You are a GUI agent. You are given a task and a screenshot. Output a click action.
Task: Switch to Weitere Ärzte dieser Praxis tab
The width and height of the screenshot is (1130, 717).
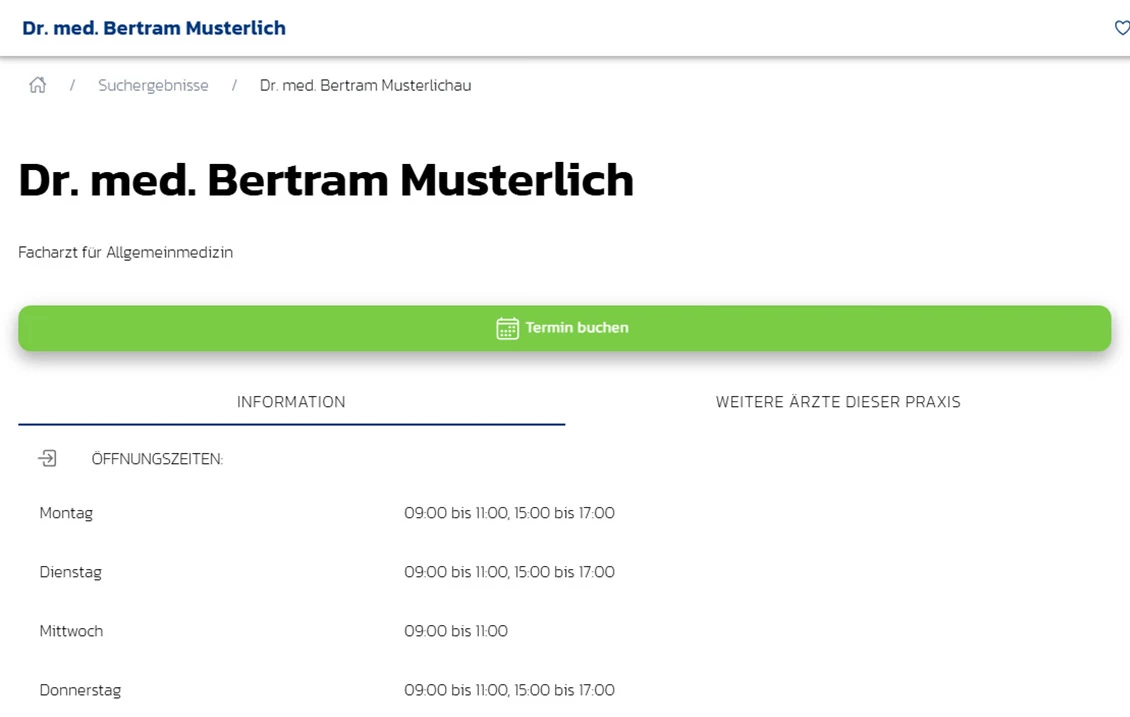pyautogui.click(x=838, y=402)
